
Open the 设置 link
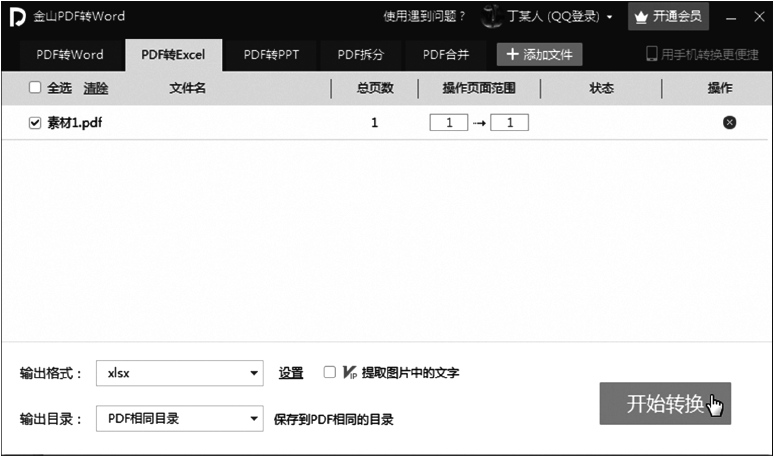click(291, 373)
